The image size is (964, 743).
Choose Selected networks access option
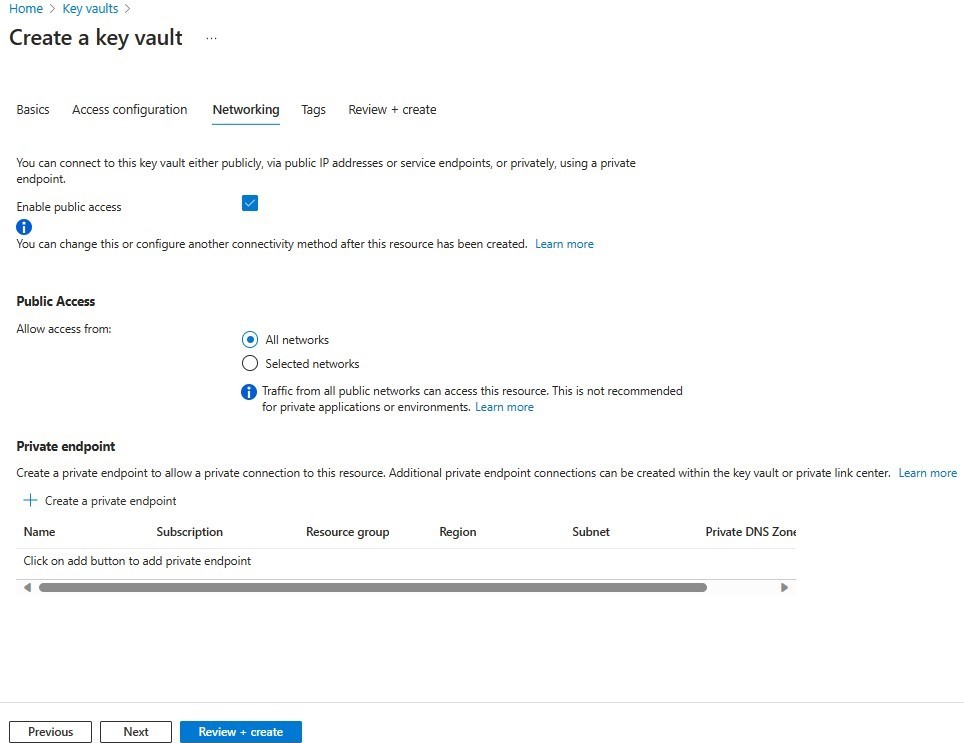point(250,363)
